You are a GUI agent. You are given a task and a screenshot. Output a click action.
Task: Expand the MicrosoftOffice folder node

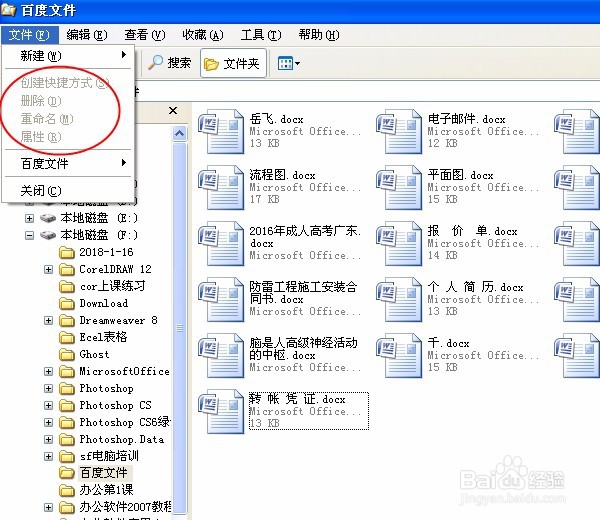pyautogui.click(x=48, y=371)
